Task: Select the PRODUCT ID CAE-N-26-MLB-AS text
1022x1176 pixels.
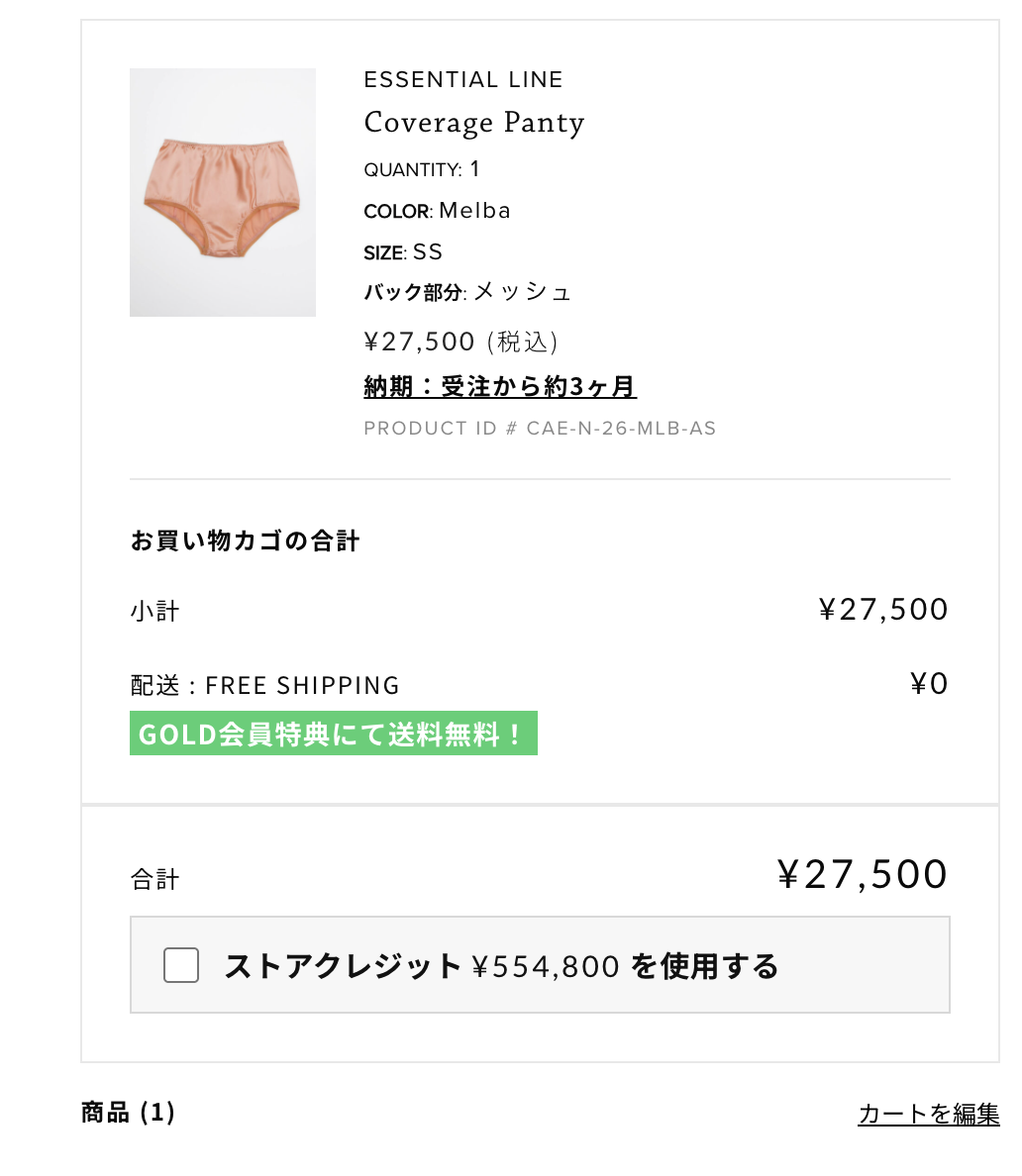Action: point(540,429)
